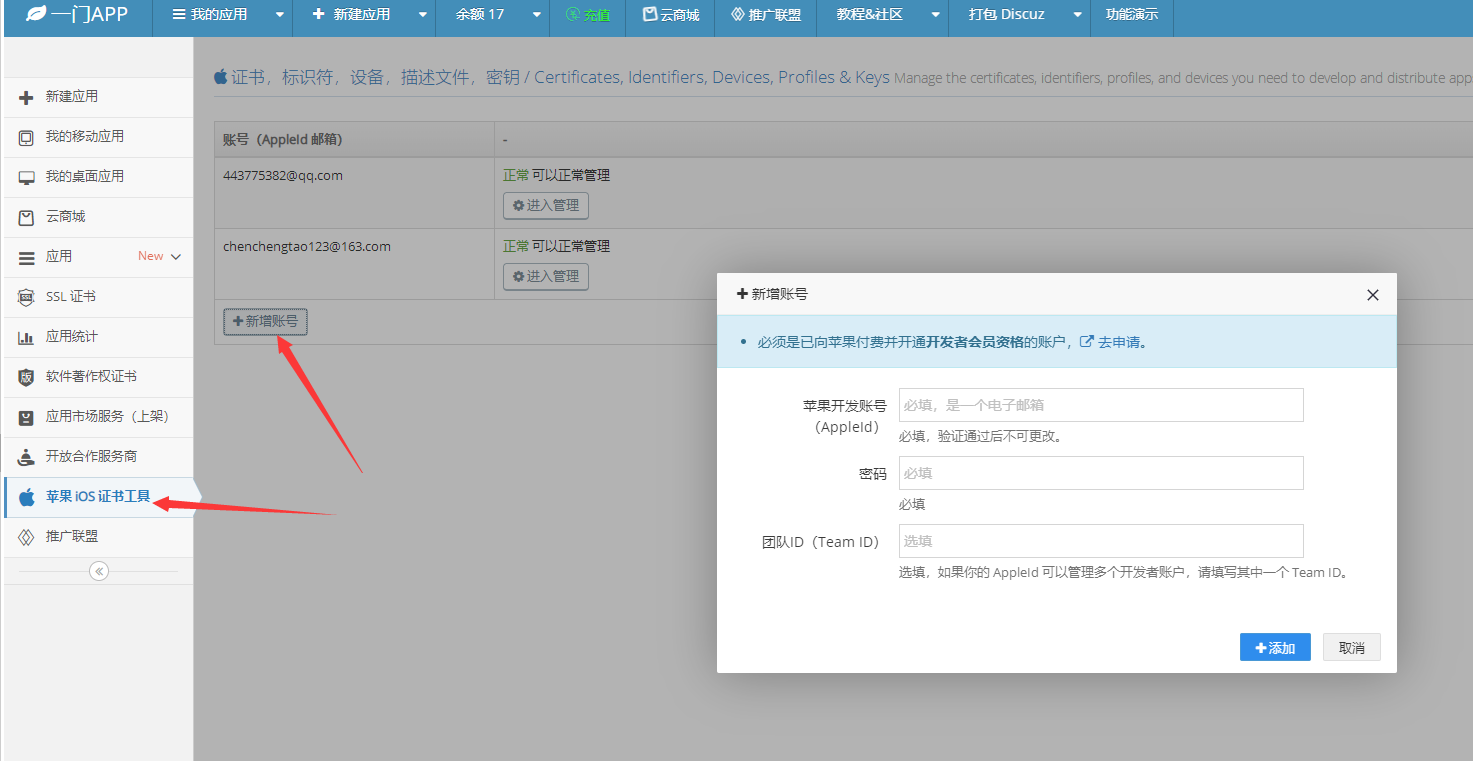Click the 新增账号 button under the table

coord(265,321)
